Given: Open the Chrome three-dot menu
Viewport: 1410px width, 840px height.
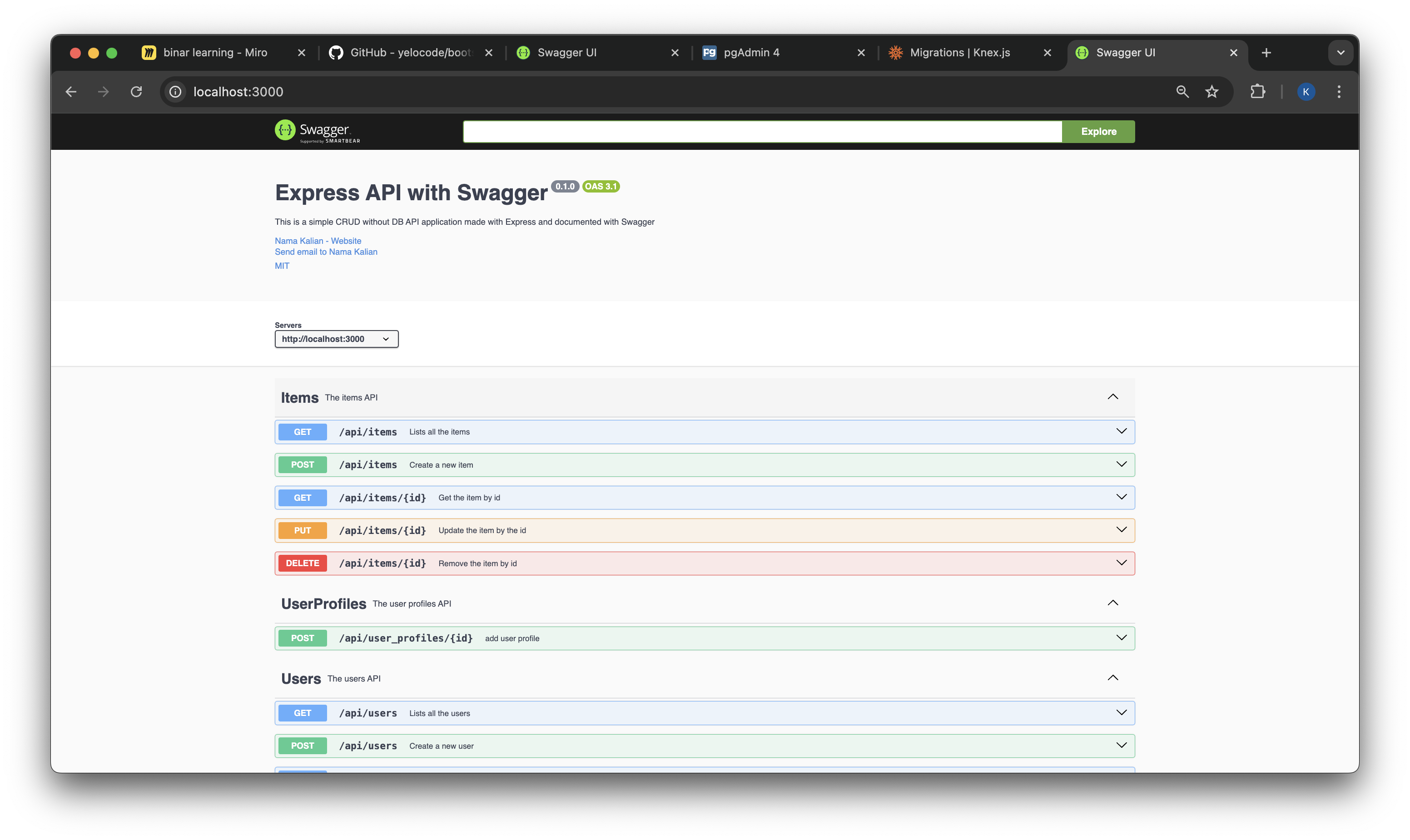Looking at the screenshot, I should (1339, 92).
